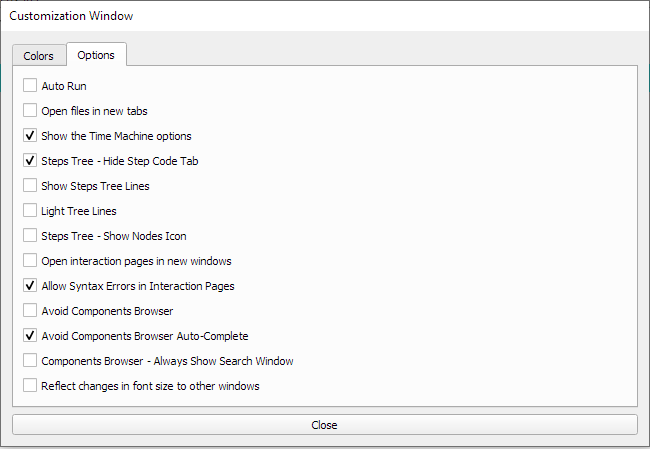Enable Steps Tree - Show Nodes Icon checkbox
This screenshot has width=650, height=449.
(30, 236)
